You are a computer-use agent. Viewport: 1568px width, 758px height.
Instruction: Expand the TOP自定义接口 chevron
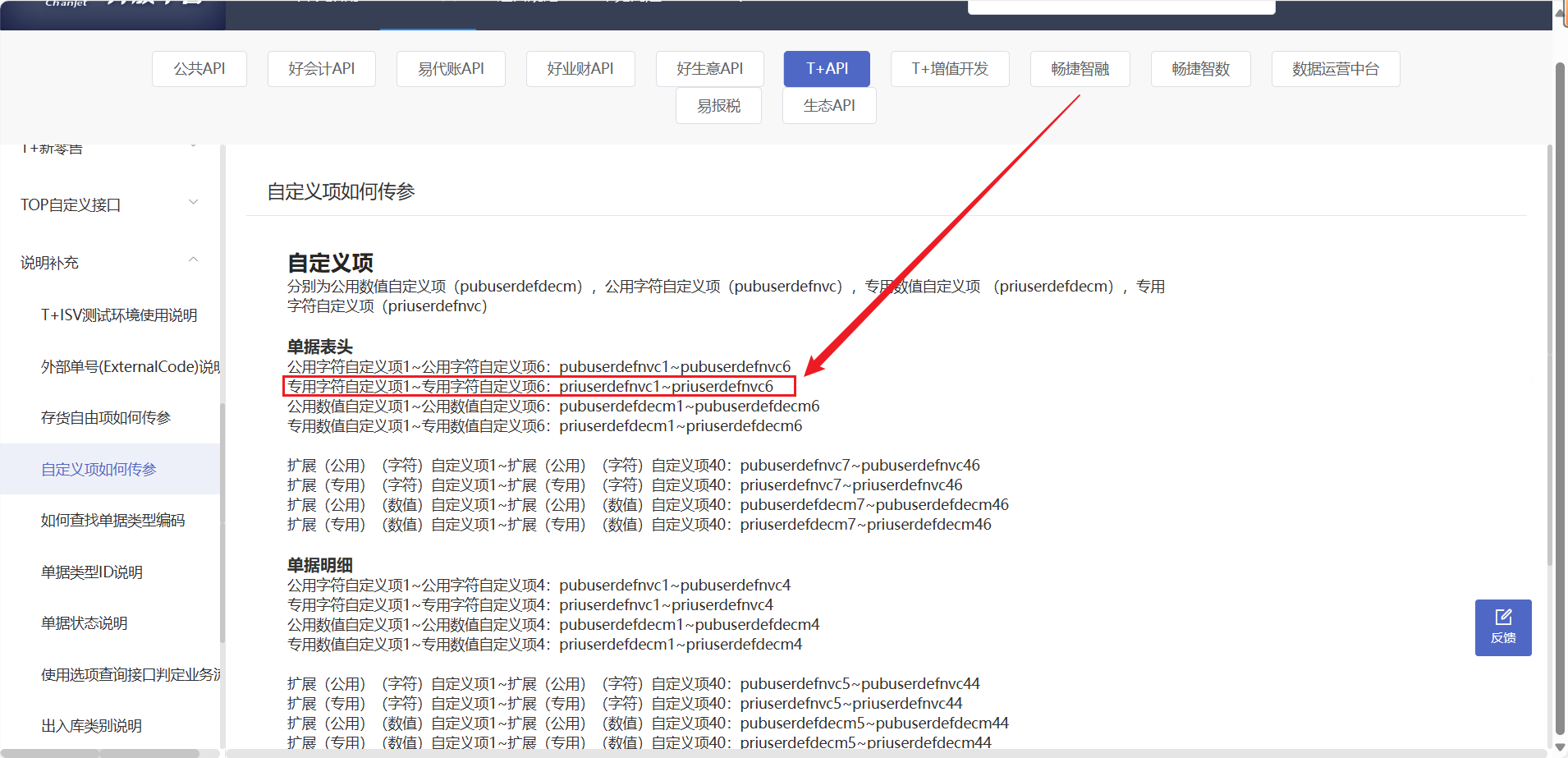194,202
